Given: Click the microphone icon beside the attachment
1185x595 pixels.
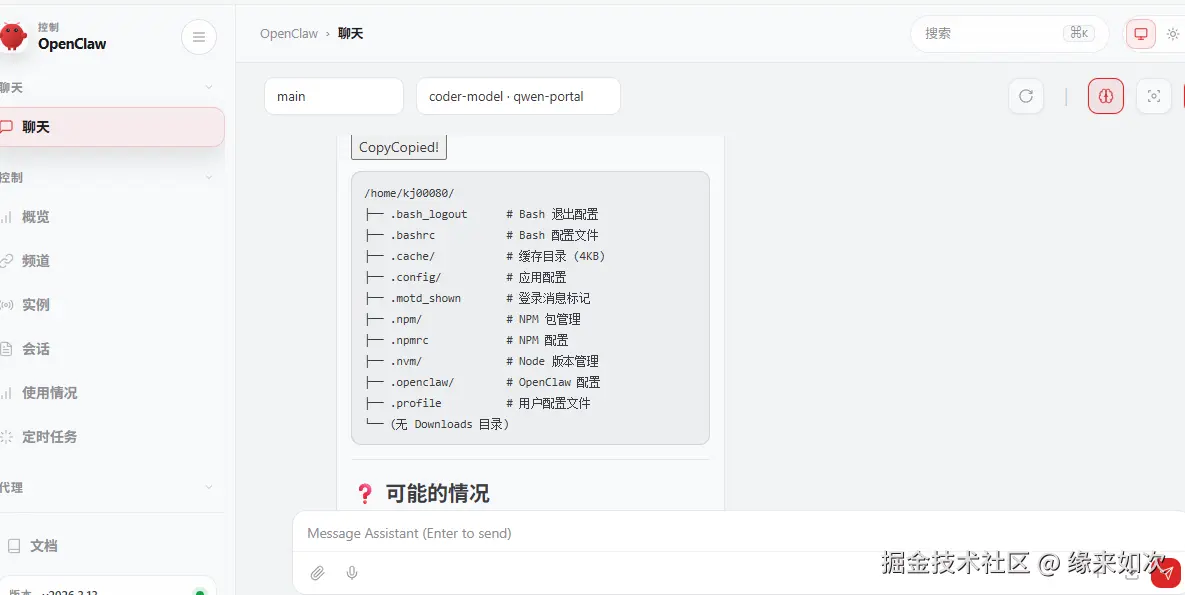Looking at the screenshot, I should point(351,572).
